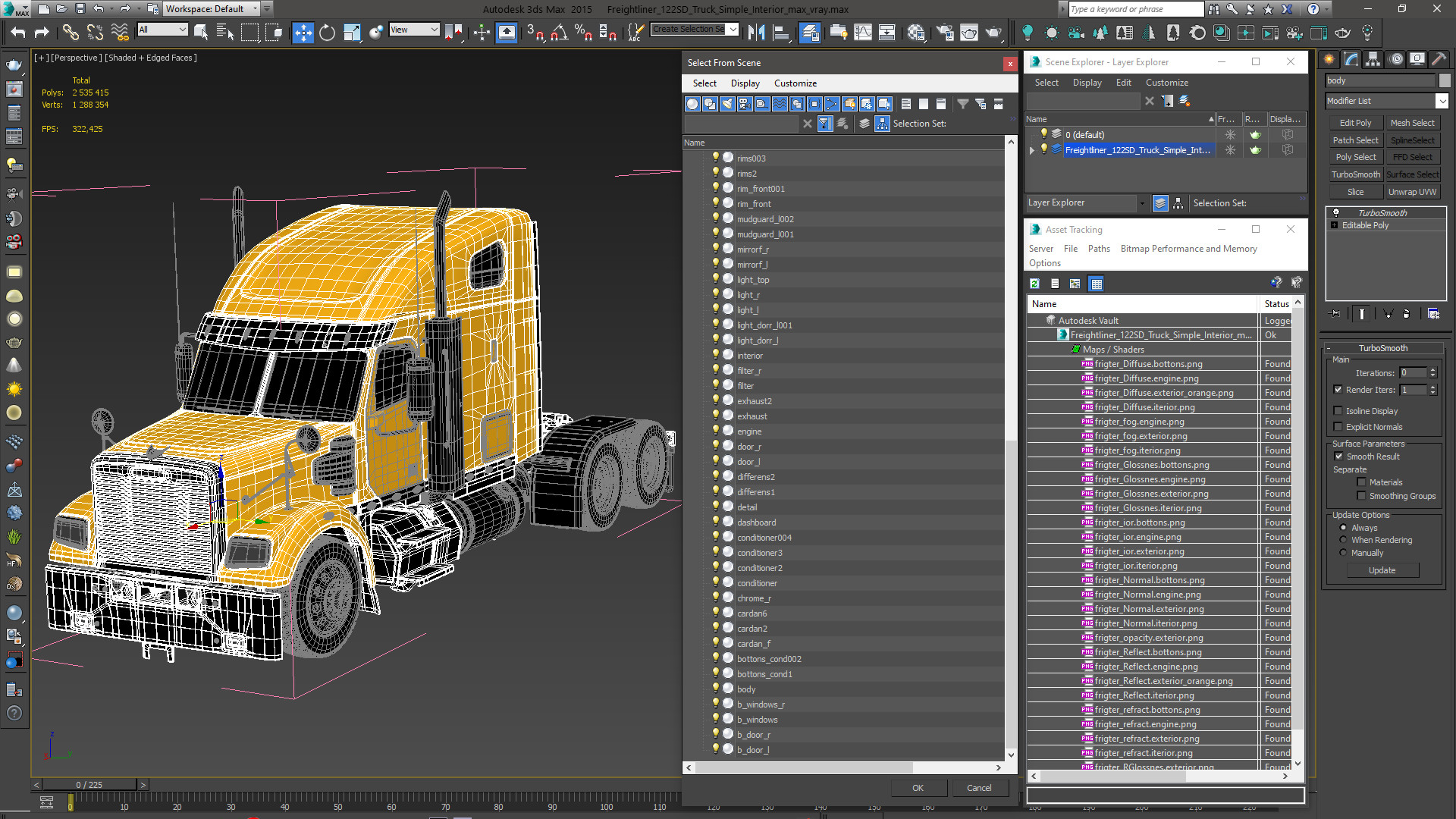Click the FFD Select modifier button

pyautogui.click(x=1412, y=157)
